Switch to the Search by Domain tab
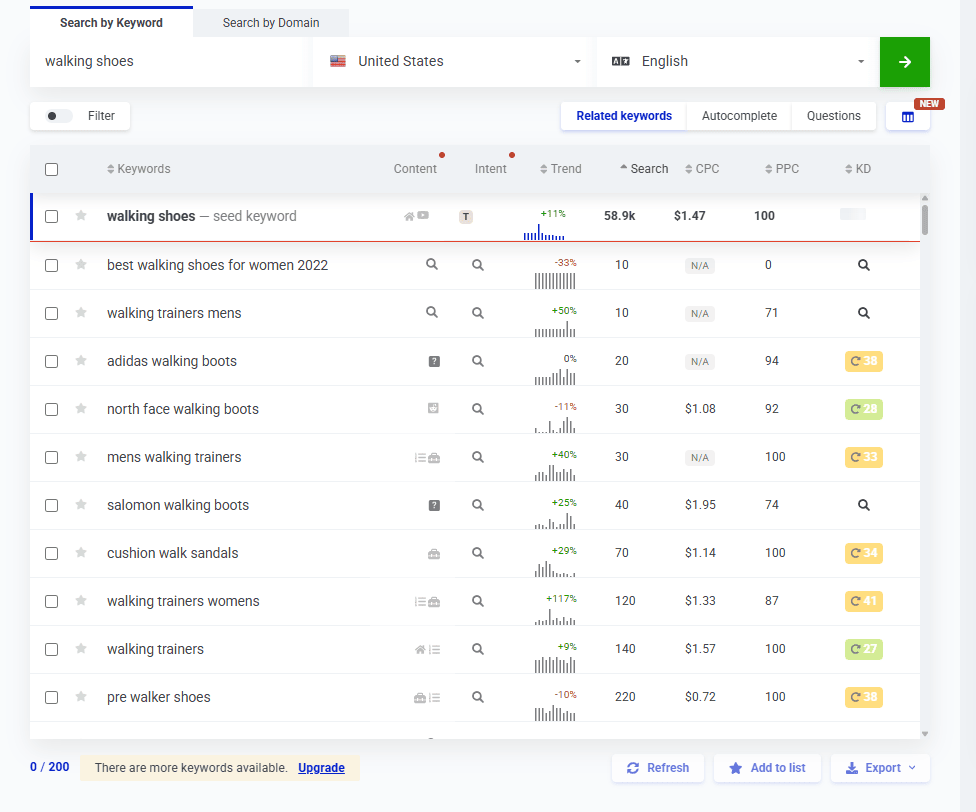976x812 pixels. pyautogui.click(x=270, y=22)
